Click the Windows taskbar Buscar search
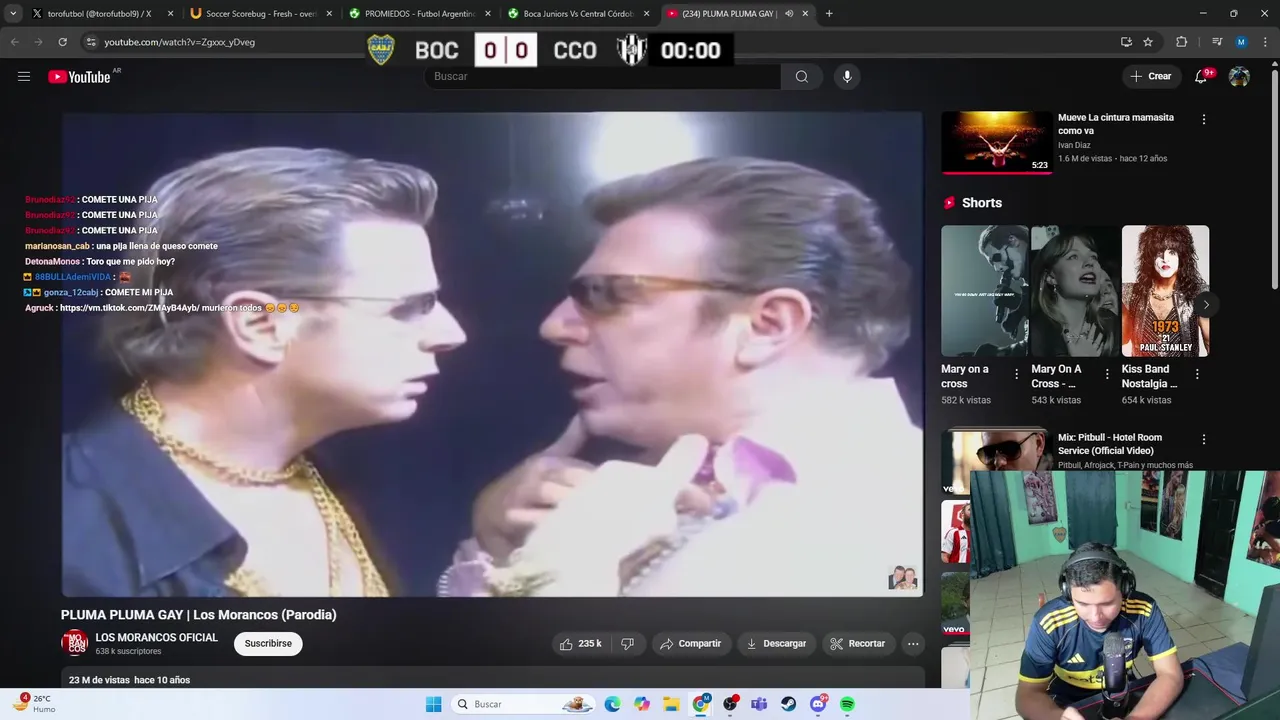Screen dimensions: 1280x720 coord(524,704)
